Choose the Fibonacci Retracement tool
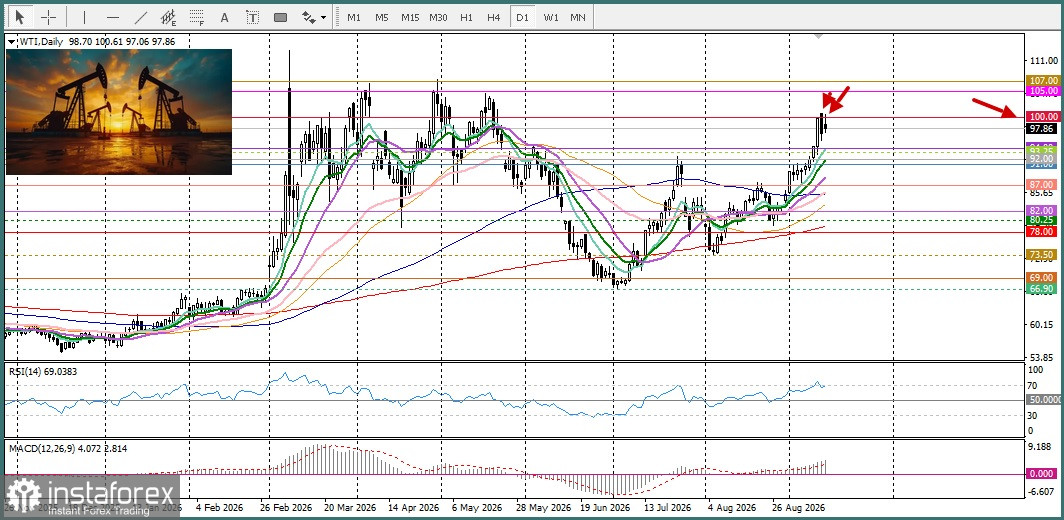 point(197,17)
